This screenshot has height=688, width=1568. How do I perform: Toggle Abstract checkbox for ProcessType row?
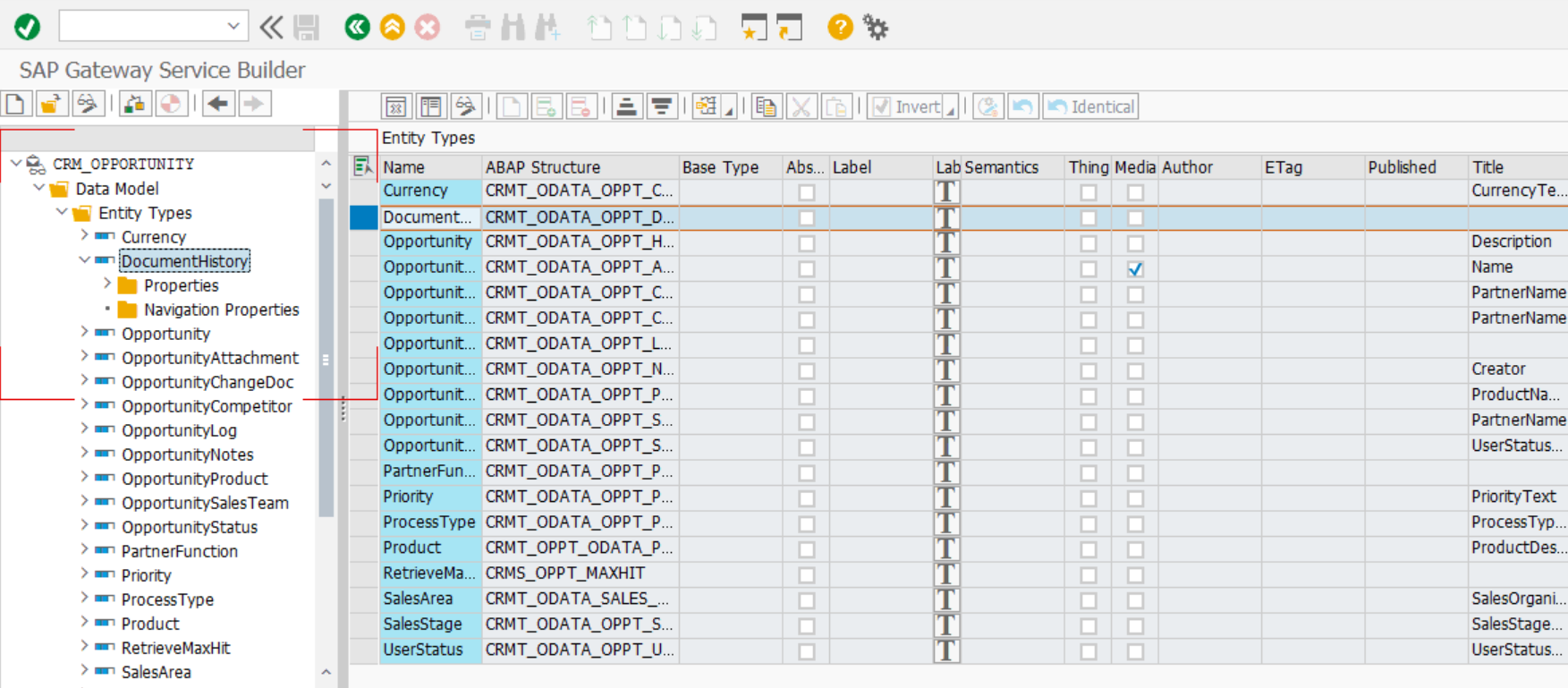tap(806, 523)
